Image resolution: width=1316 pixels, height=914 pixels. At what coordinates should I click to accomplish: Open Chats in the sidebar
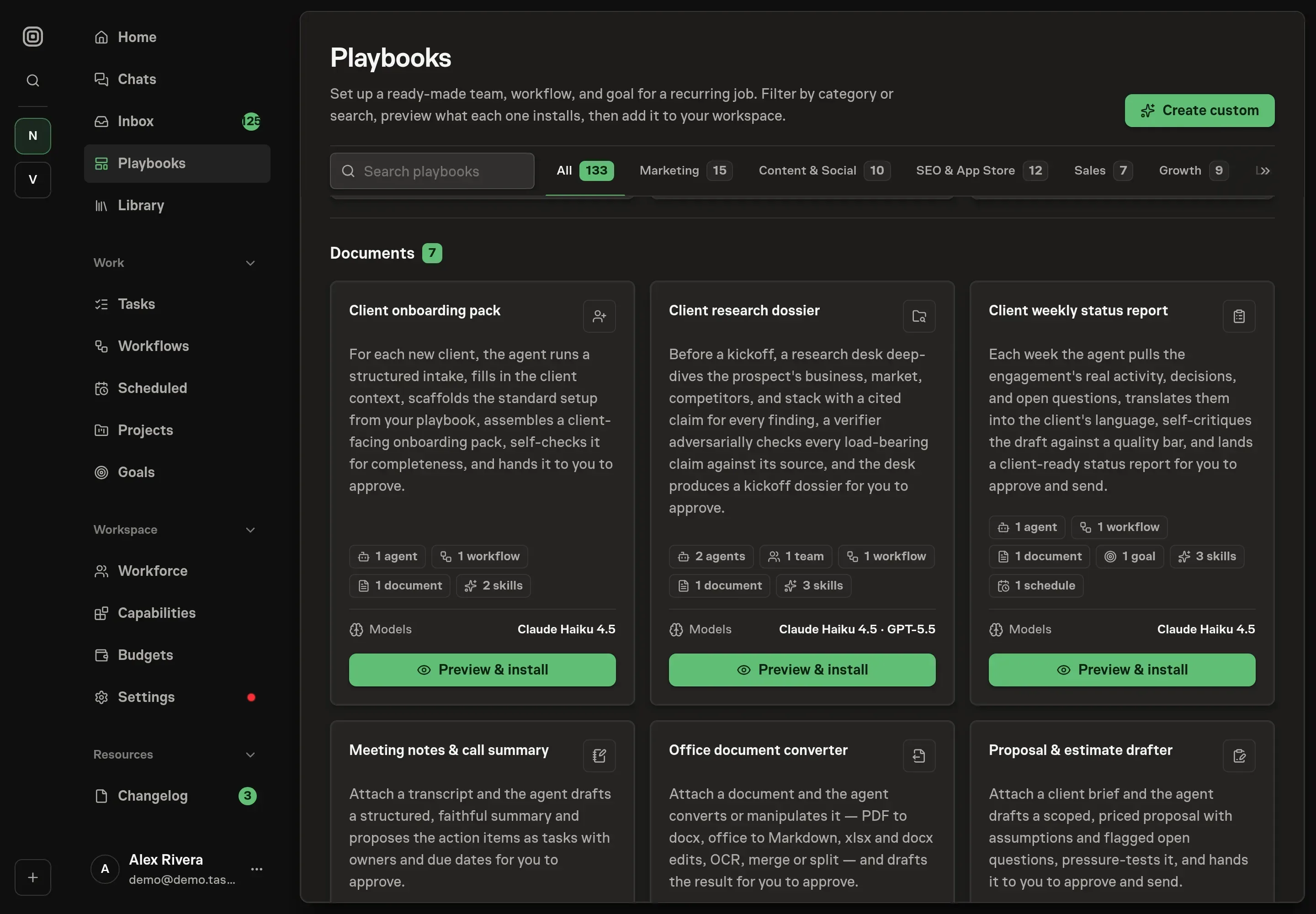[177, 79]
